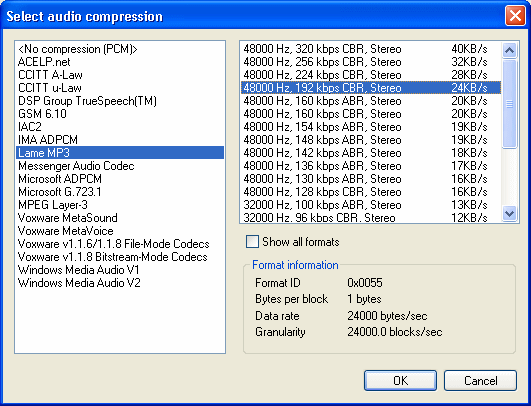Select 48000 Hz, 320 kbps CBR format
The image size is (531, 406).
(x=371, y=49)
